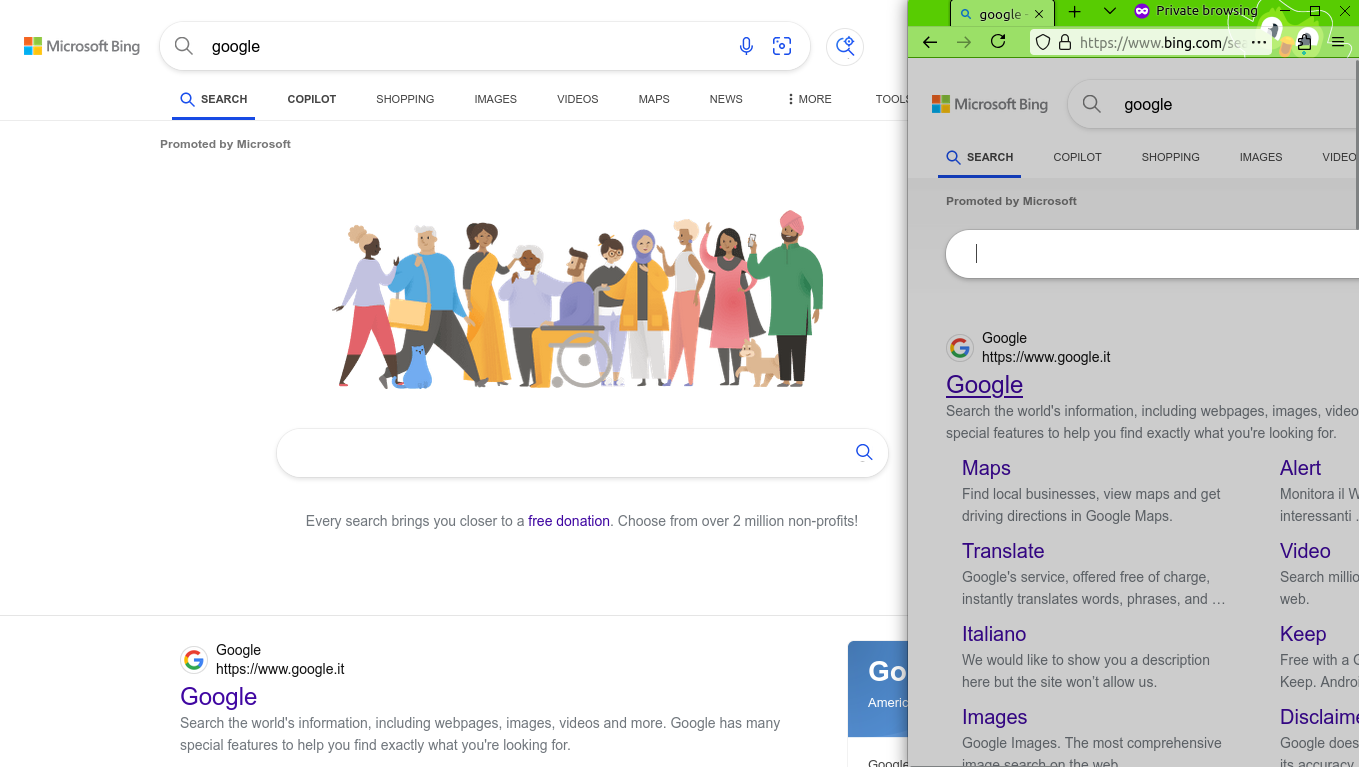
Task: Open the extensions puzzle-piece icon
Action: click(1304, 42)
